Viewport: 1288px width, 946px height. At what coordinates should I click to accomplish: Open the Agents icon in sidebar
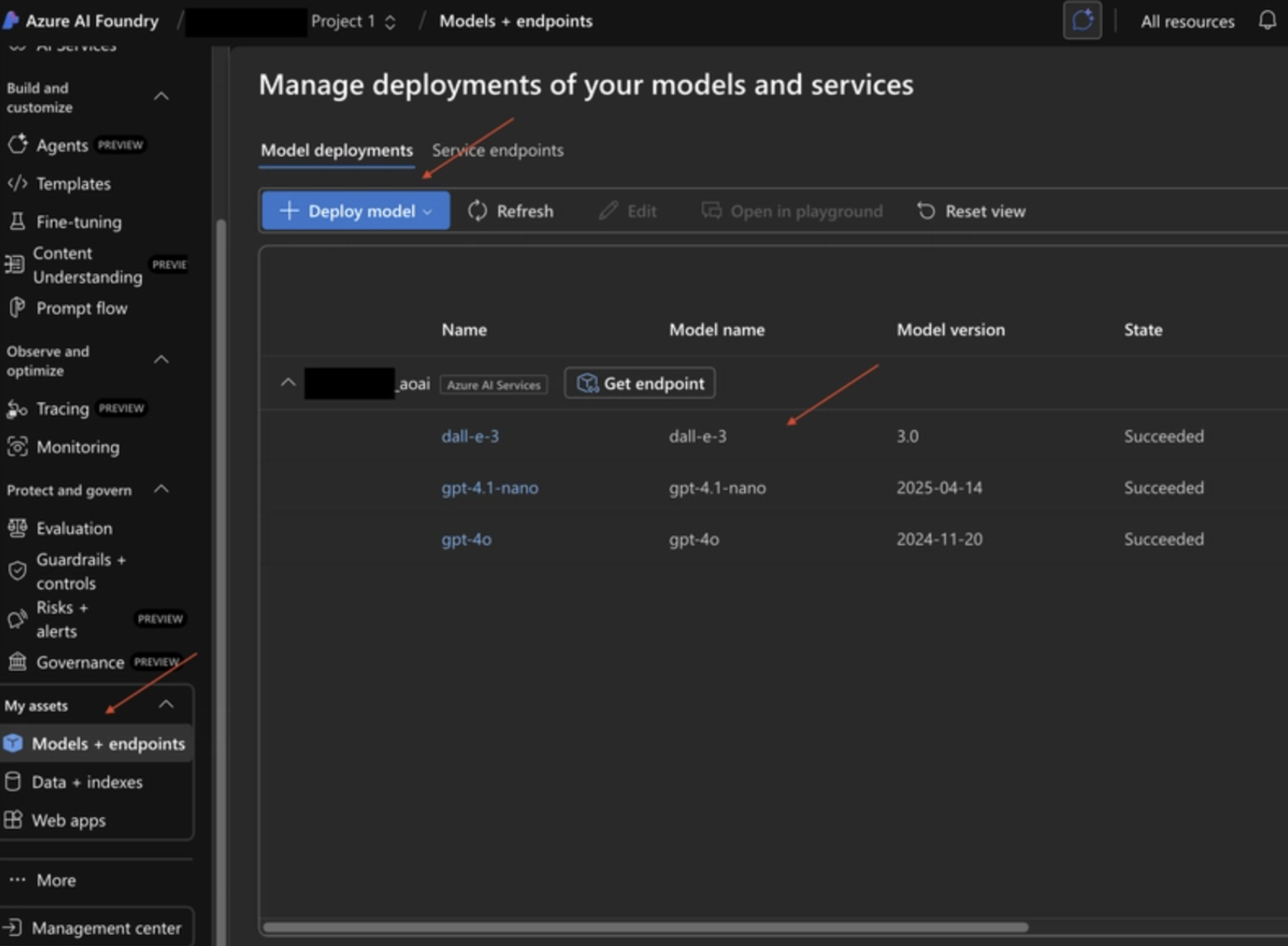[17, 144]
